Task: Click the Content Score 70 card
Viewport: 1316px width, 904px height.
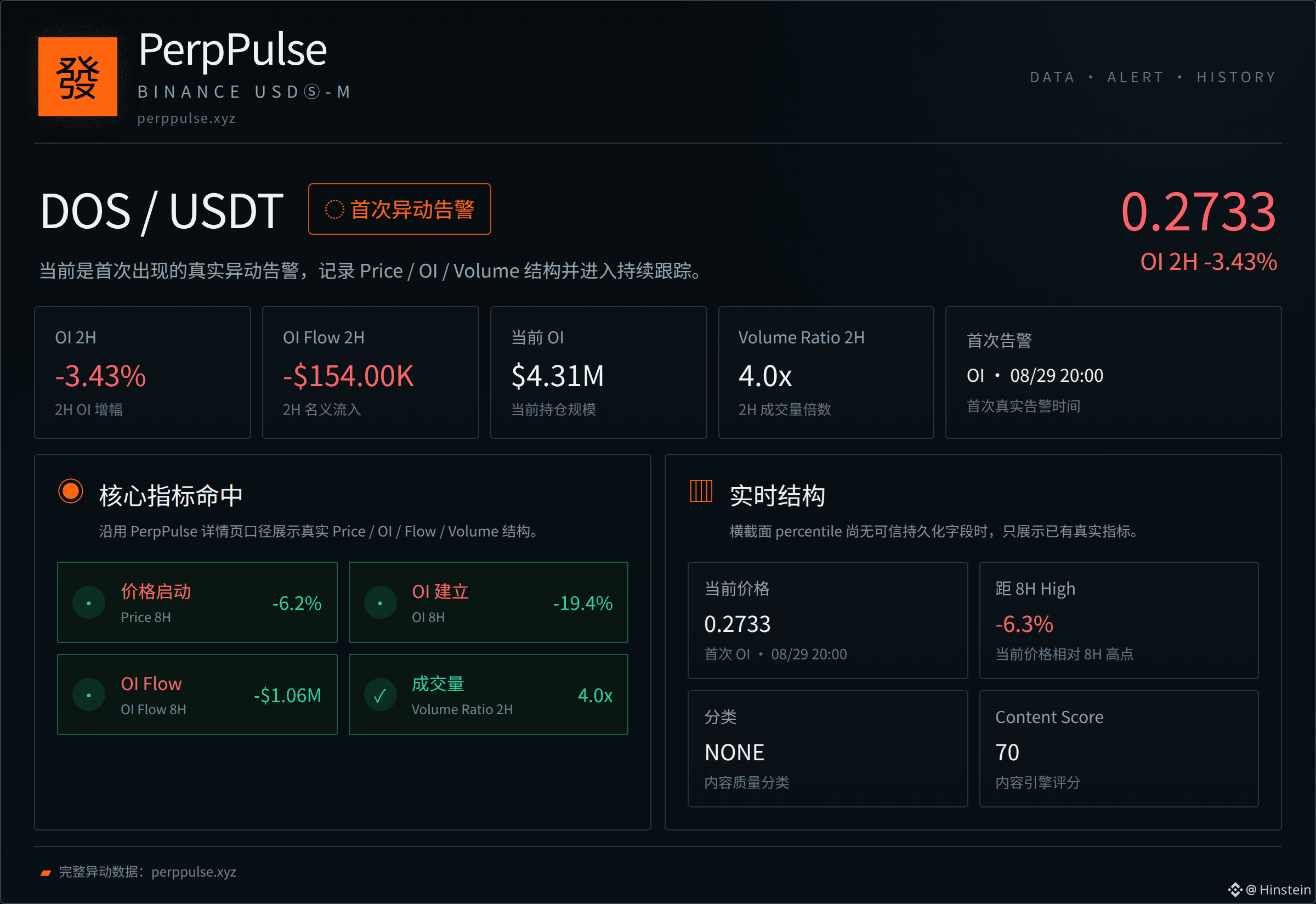Action: 1119,748
